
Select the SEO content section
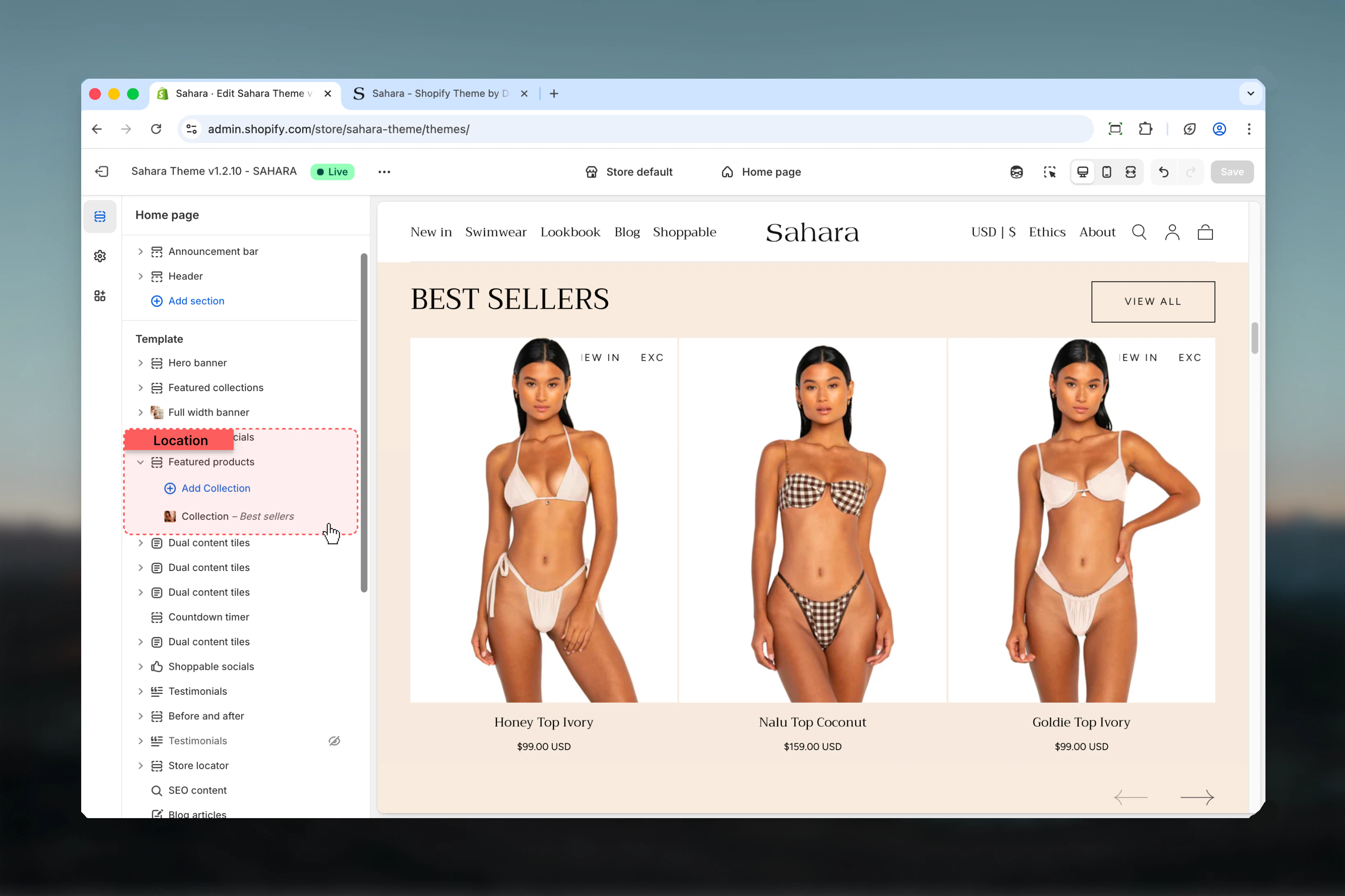coord(189,791)
